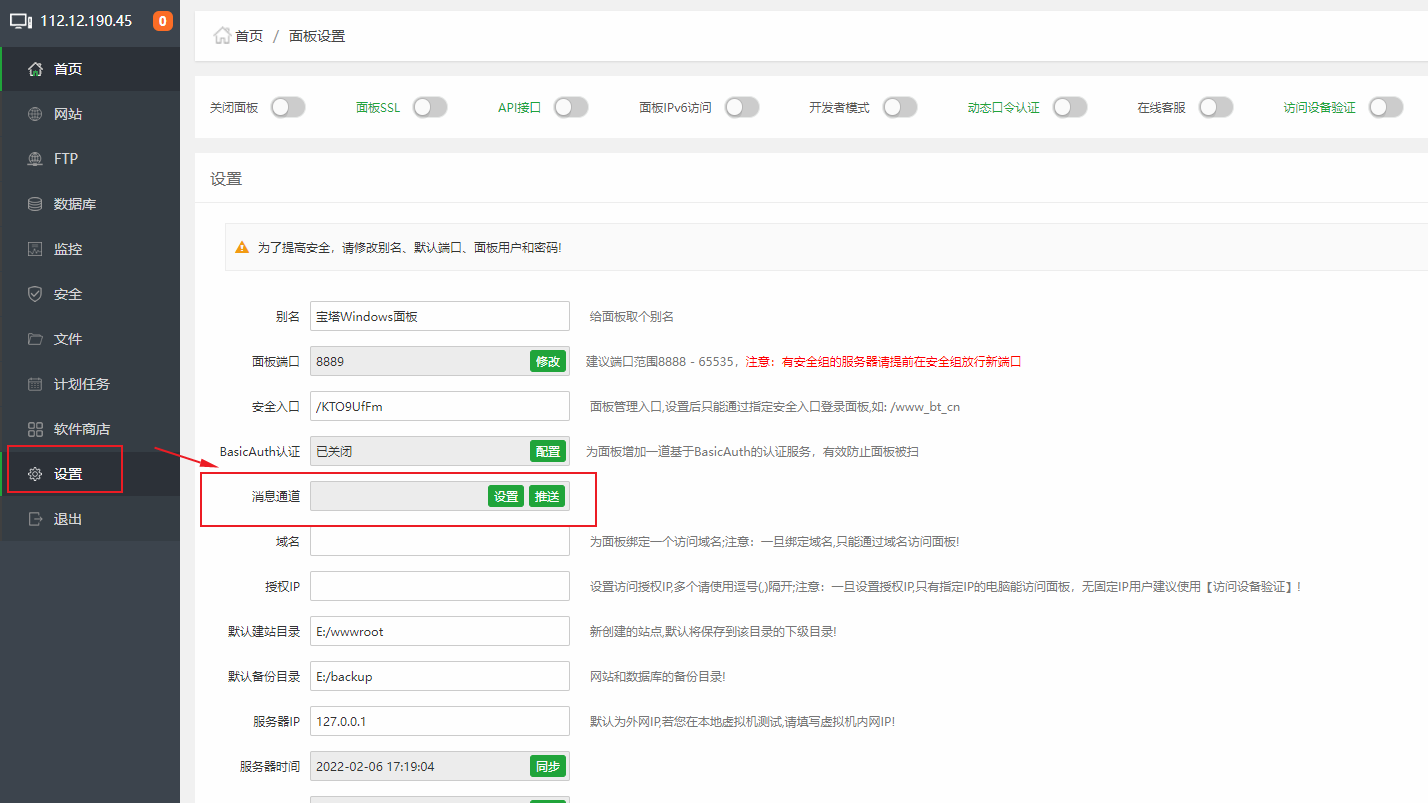
Task: Click the 默认备份目录 input field
Action: coord(440,676)
